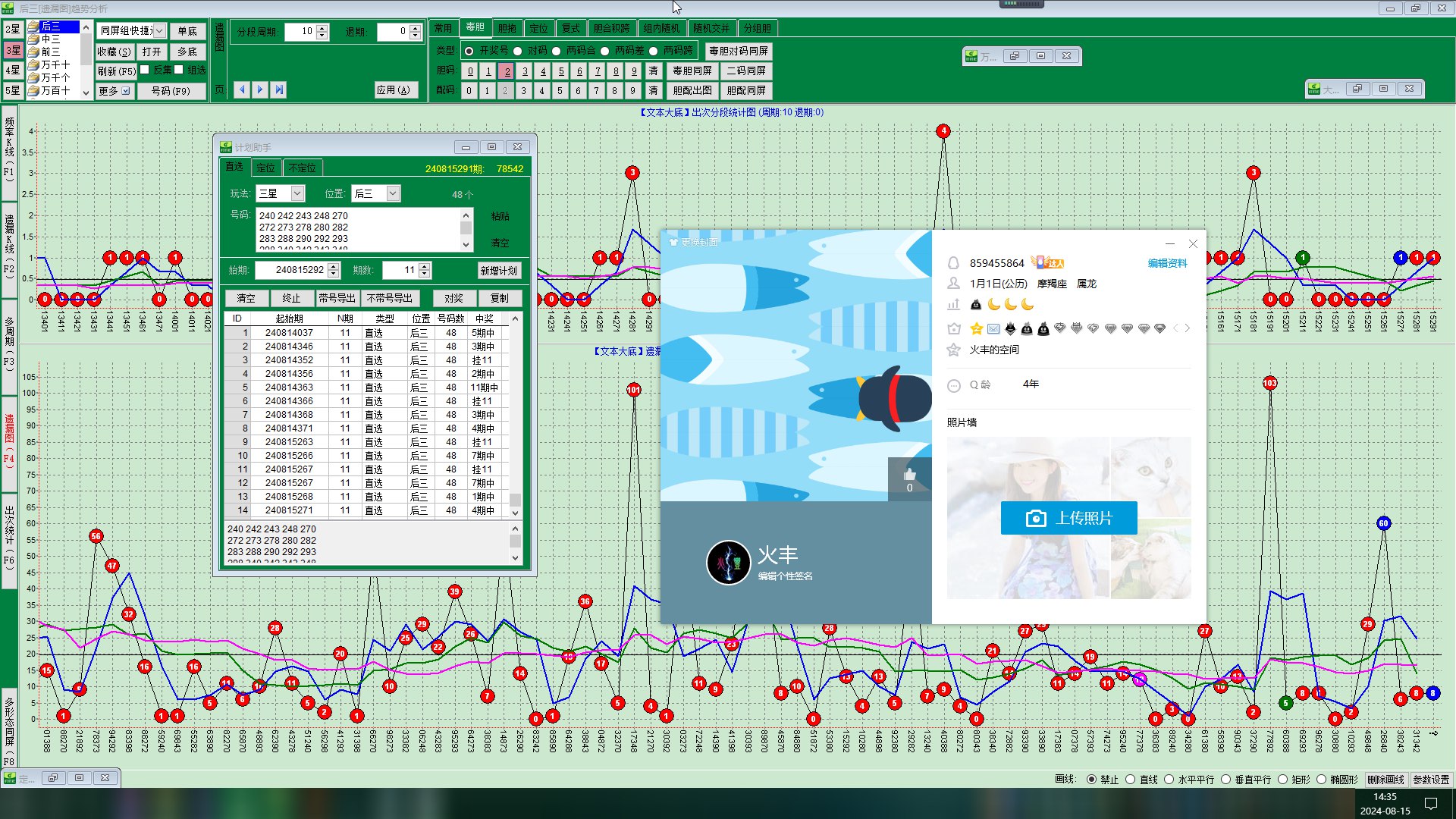1456x819 pixels.
Task: Increase the 分段周期 value stepper
Action: coord(322,28)
